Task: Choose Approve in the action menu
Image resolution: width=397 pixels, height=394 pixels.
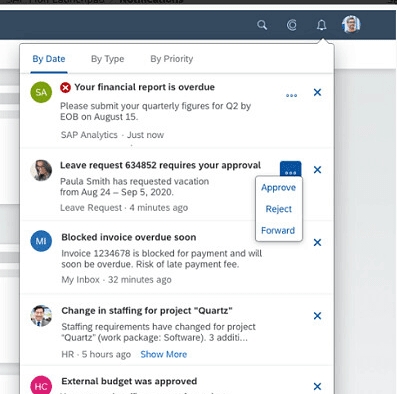Action: [279, 188]
